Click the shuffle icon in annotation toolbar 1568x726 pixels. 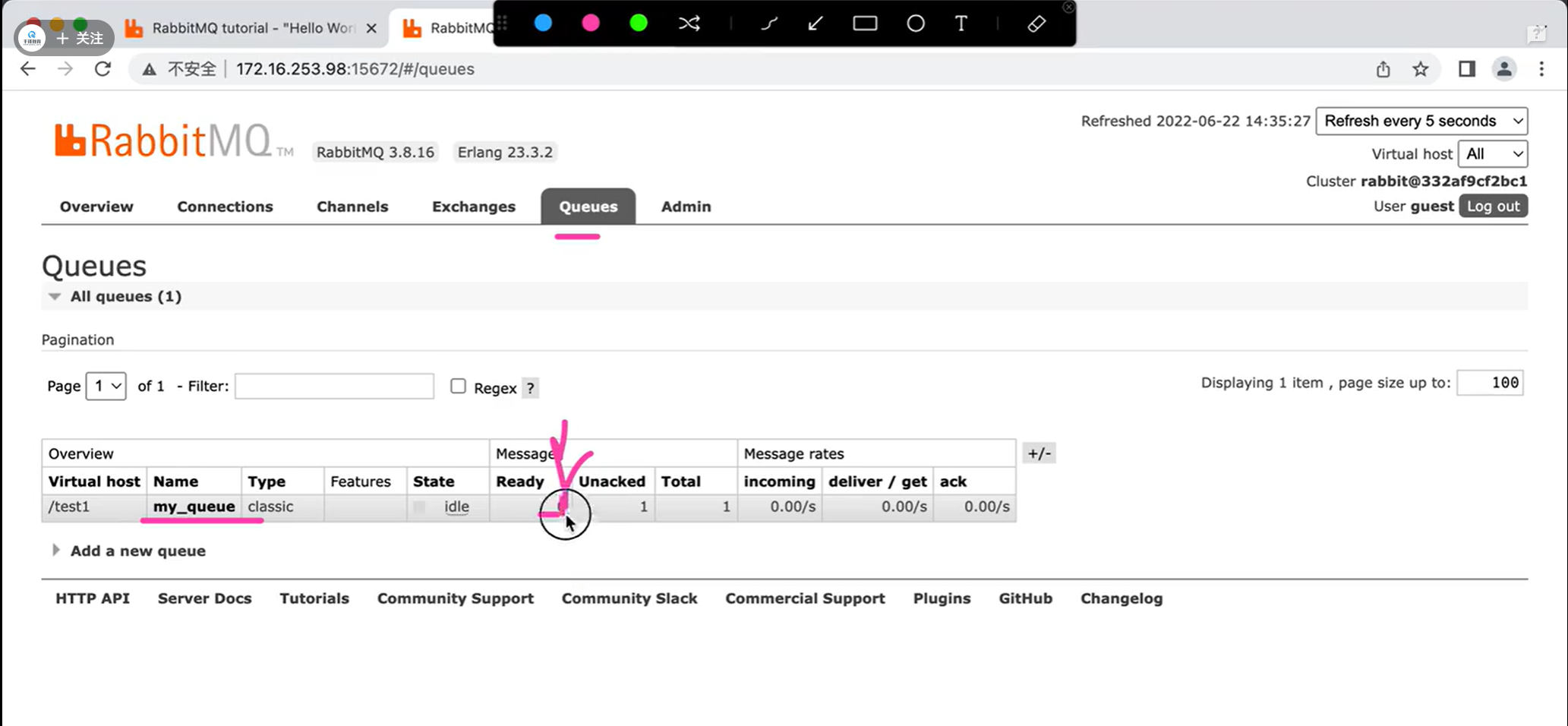[x=689, y=24]
